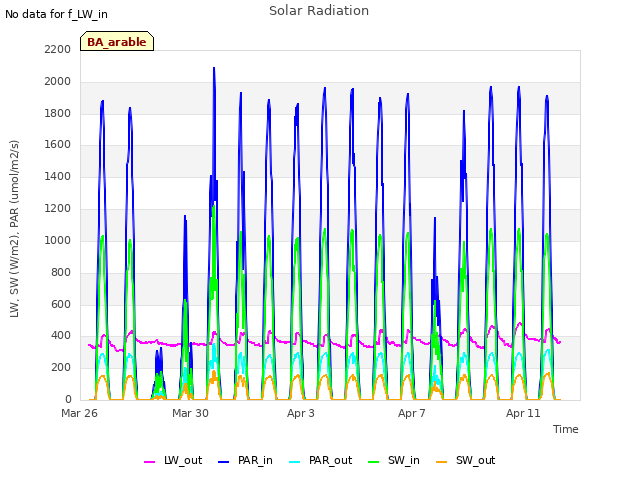
Task: Click the blue PAR_in legend swatch
Action: pos(223,462)
